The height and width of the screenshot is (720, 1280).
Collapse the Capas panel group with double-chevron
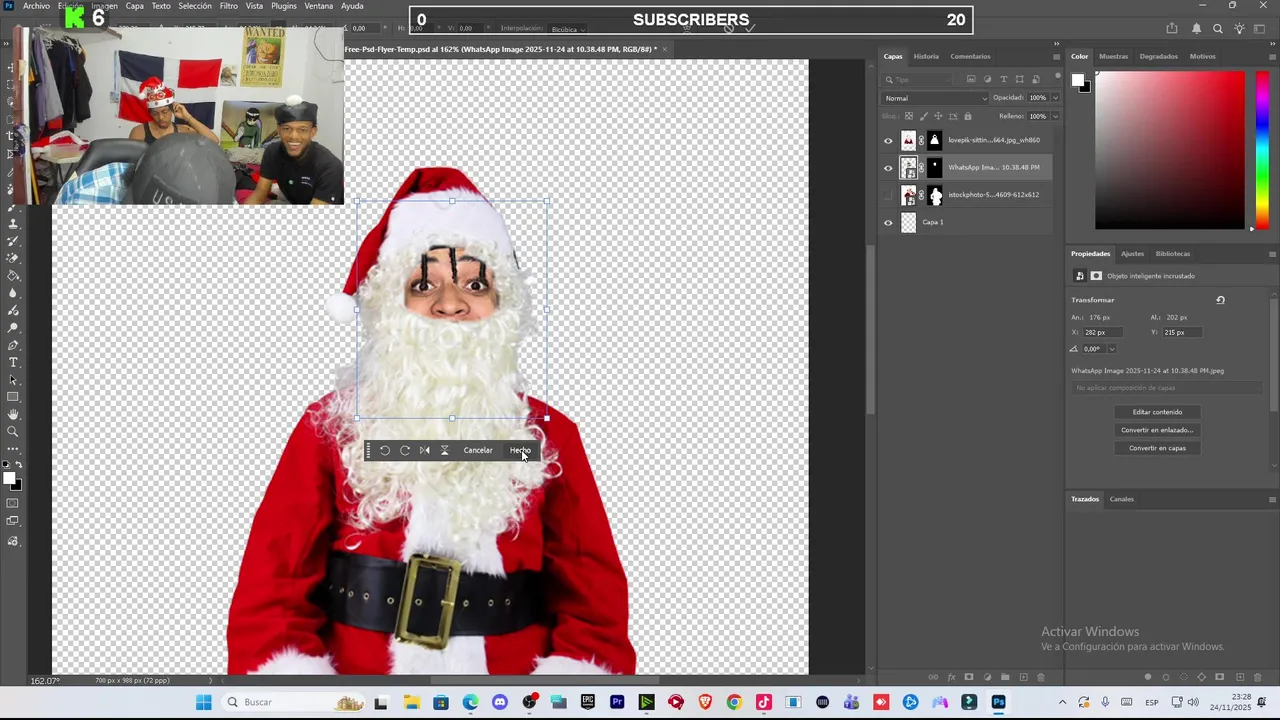pyautogui.click(x=1056, y=44)
